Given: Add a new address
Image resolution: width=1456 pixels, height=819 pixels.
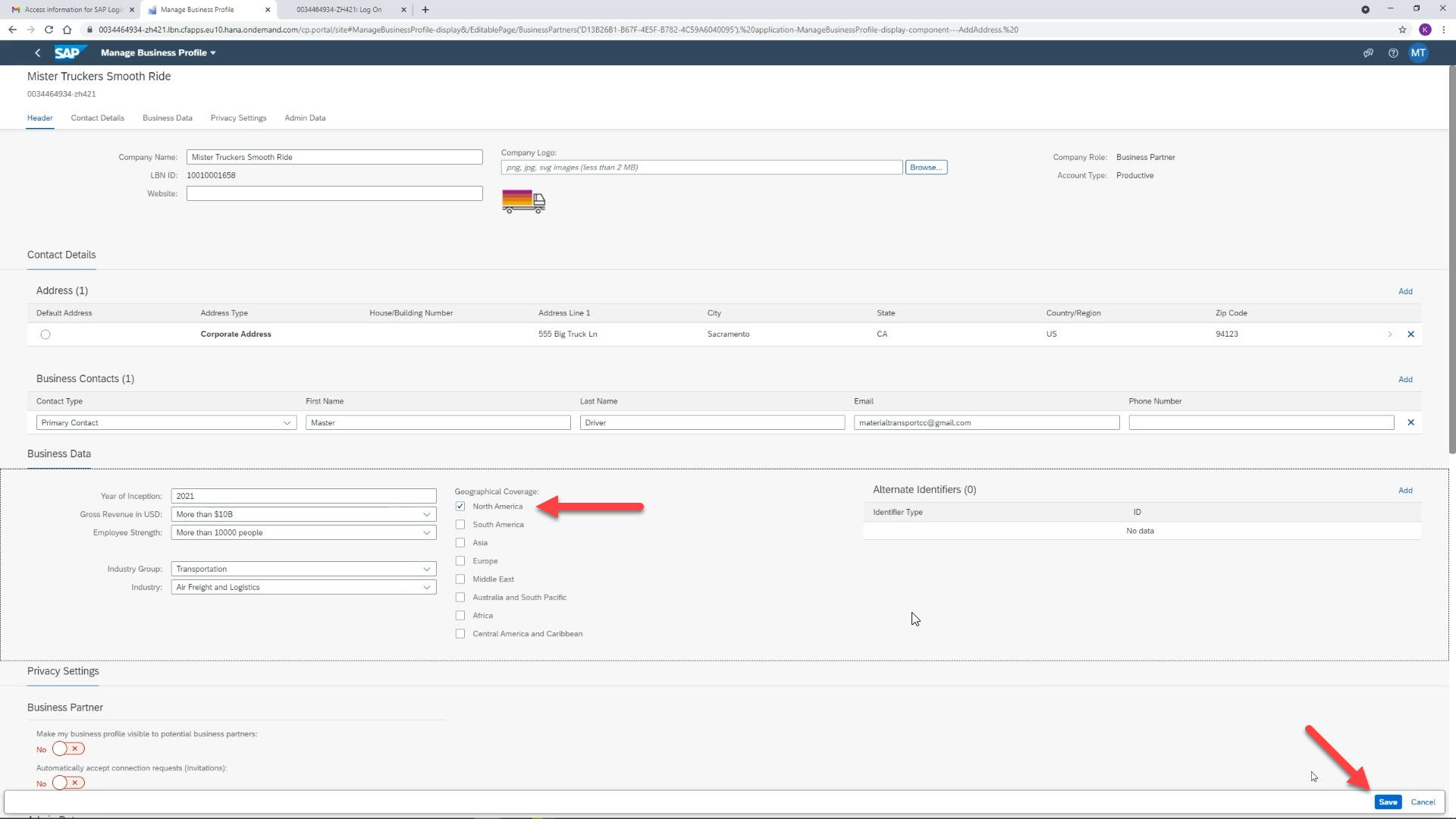Looking at the screenshot, I should tap(1405, 291).
